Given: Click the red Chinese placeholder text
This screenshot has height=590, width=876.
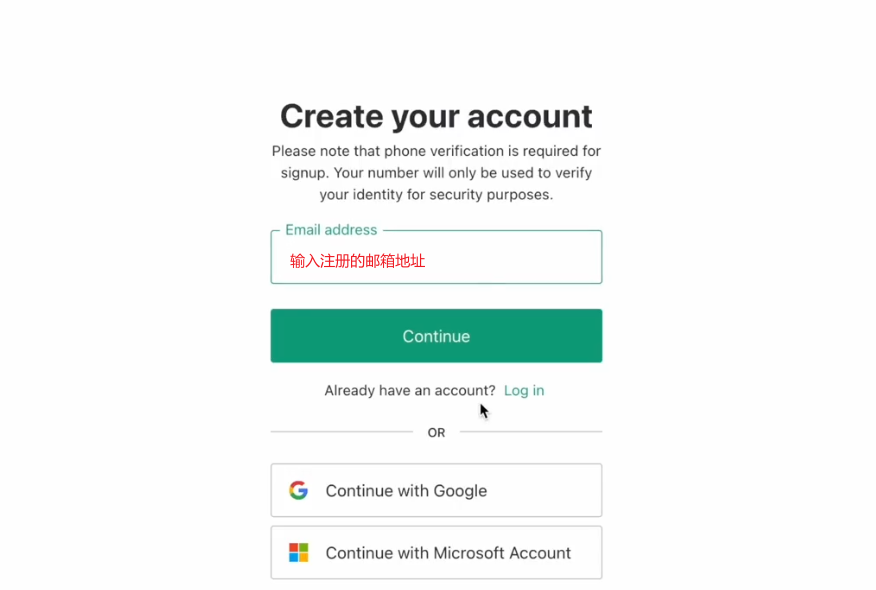Looking at the screenshot, I should pyautogui.click(x=357, y=261).
